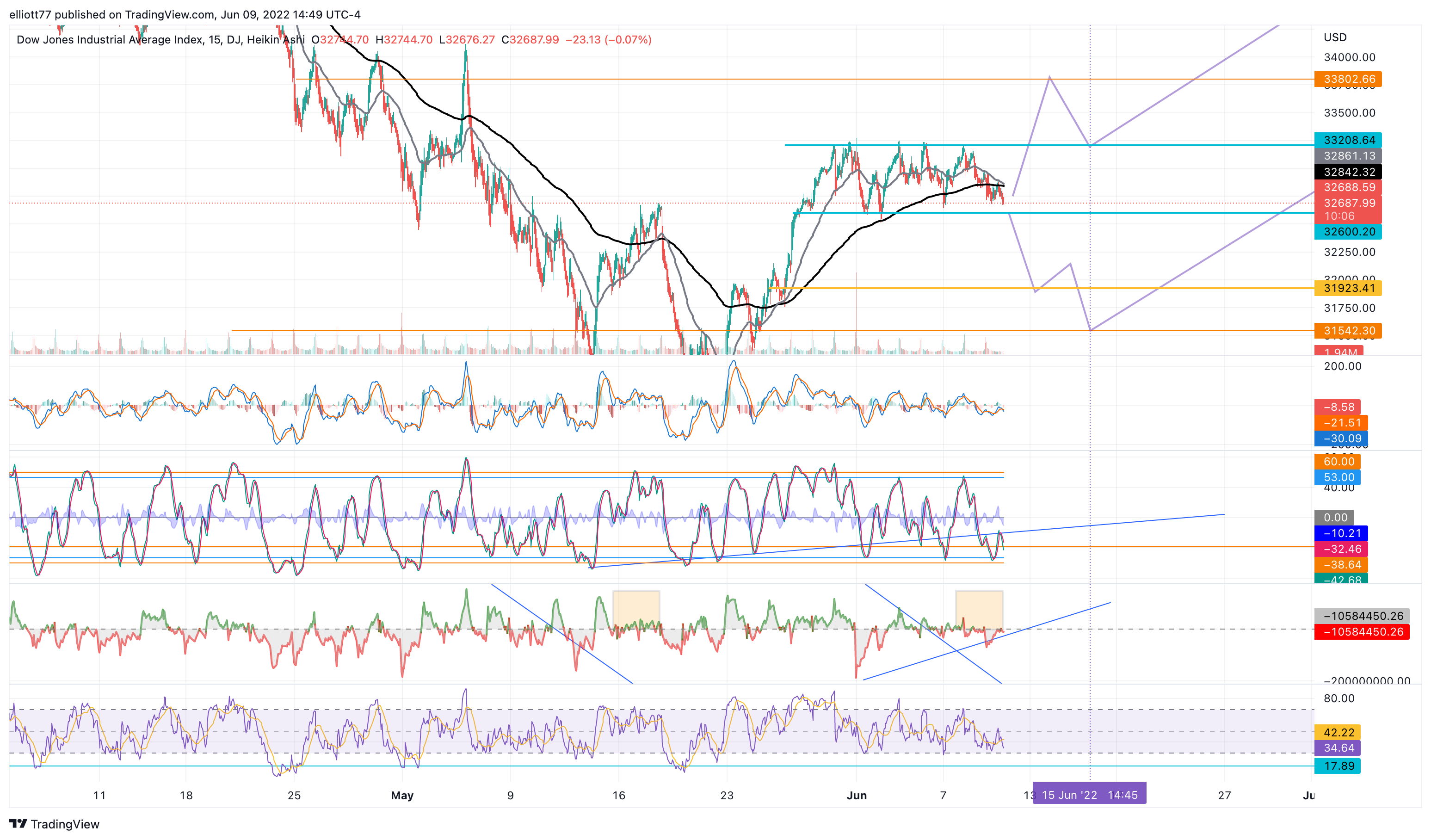
Task: Click the 31923.41 yellow price label
Action: 1349,288
